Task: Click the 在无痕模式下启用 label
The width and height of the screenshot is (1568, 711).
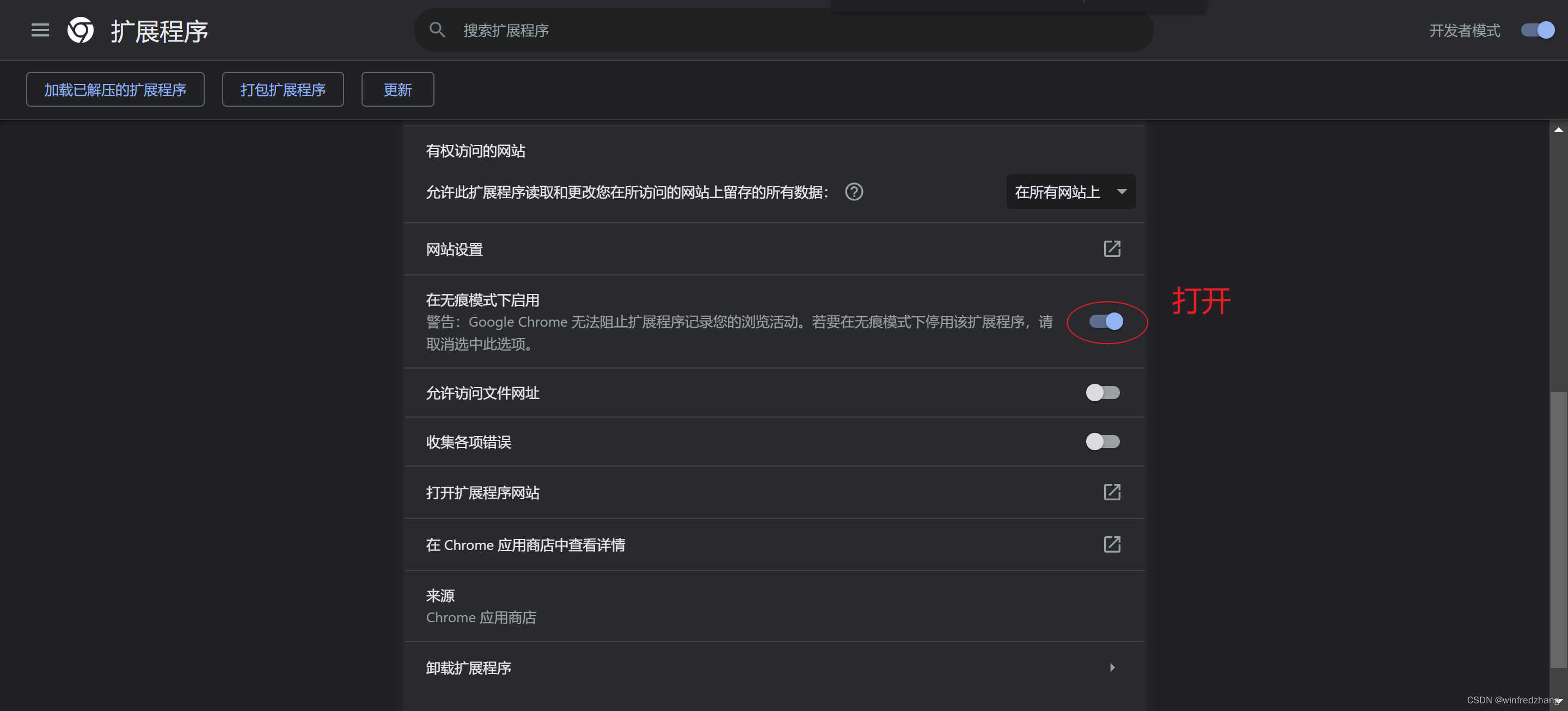Action: [x=482, y=300]
